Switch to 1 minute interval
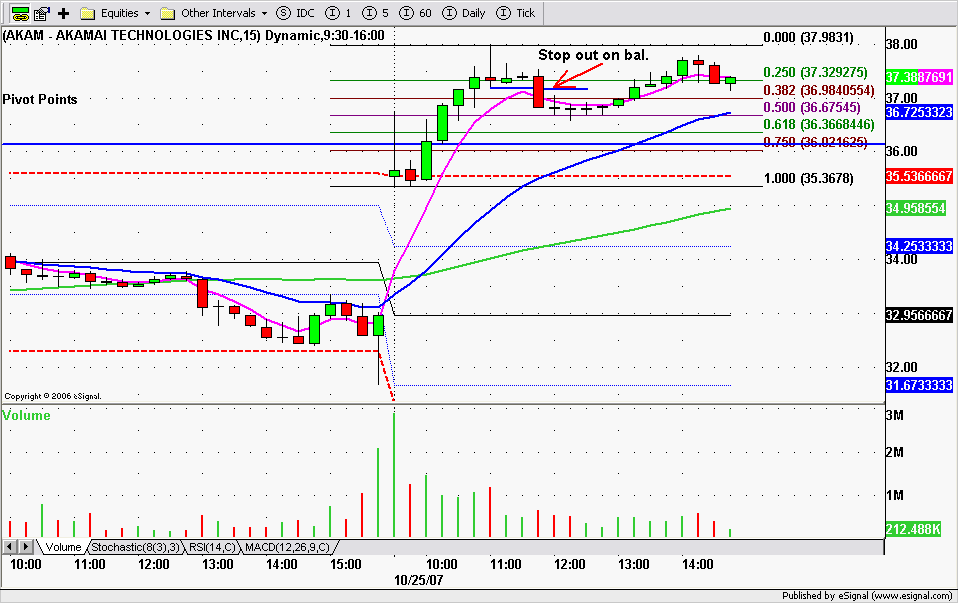 click(338, 13)
